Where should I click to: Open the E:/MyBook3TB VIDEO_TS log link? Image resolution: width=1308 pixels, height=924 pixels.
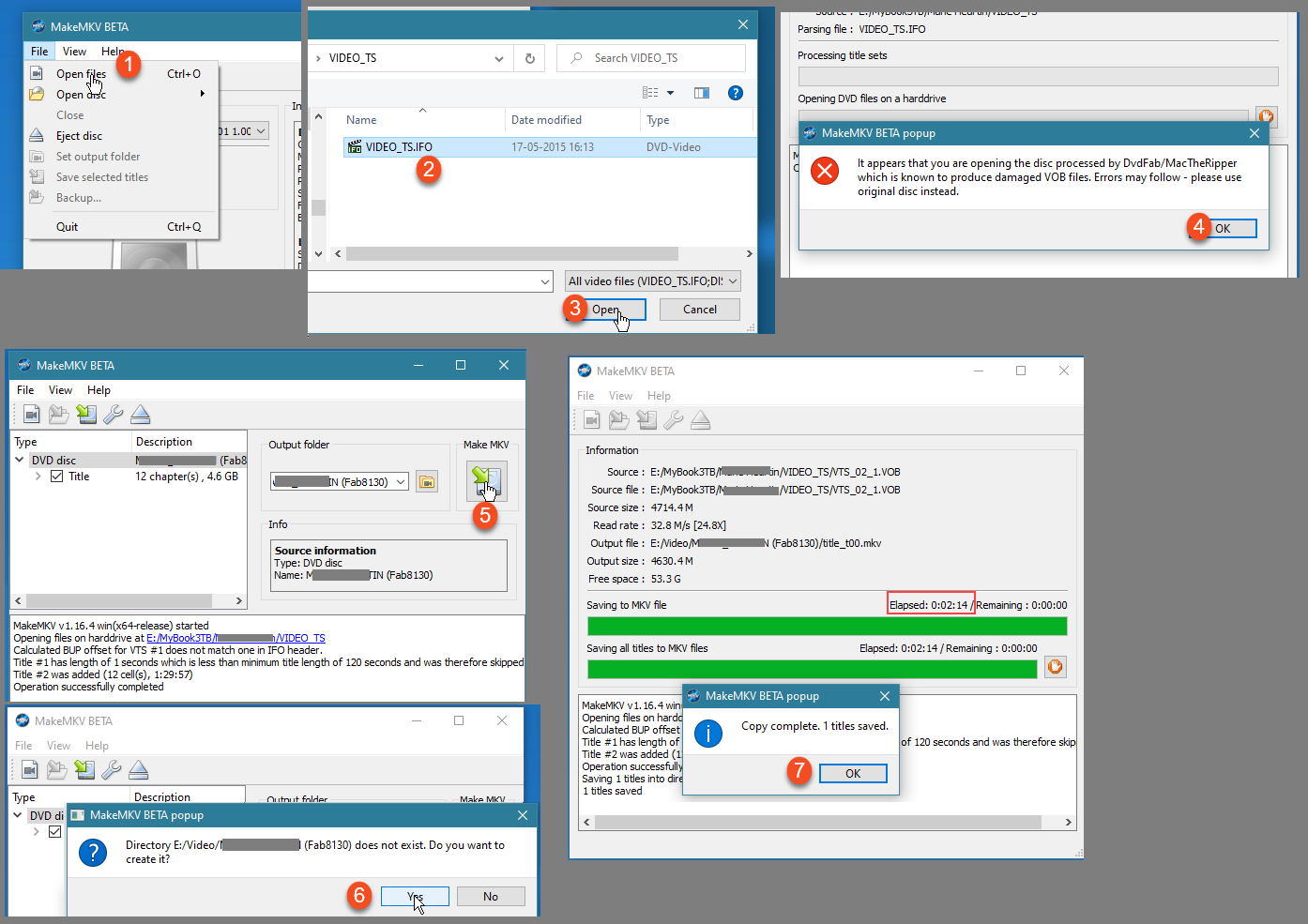pyautogui.click(x=236, y=638)
